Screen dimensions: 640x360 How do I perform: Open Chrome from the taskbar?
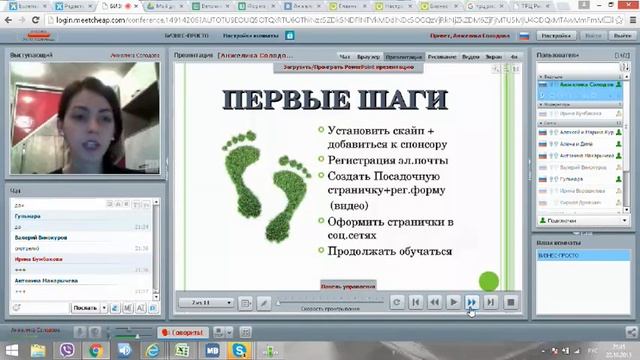(96, 350)
